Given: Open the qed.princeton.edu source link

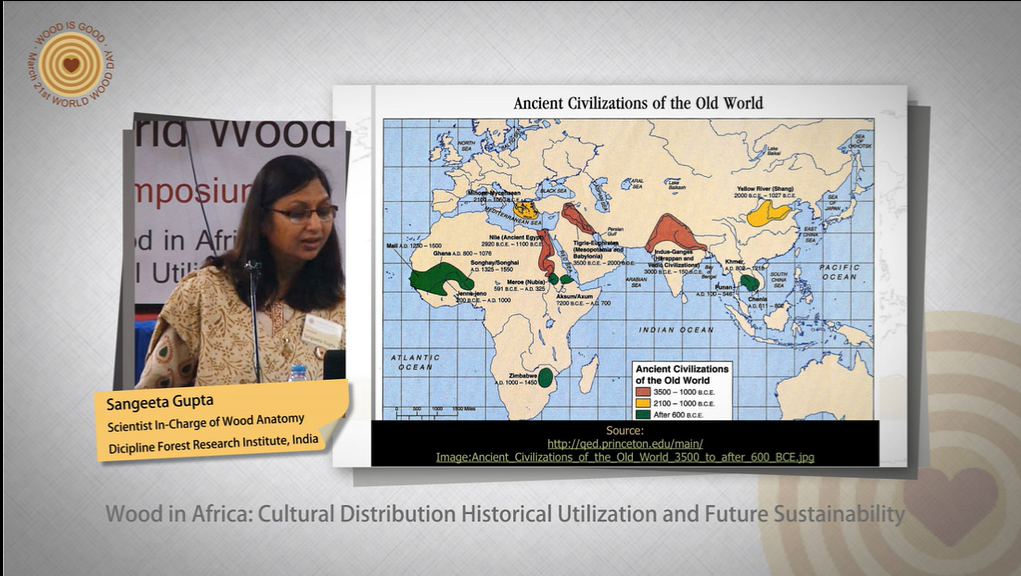Looking at the screenshot, I should [625, 443].
